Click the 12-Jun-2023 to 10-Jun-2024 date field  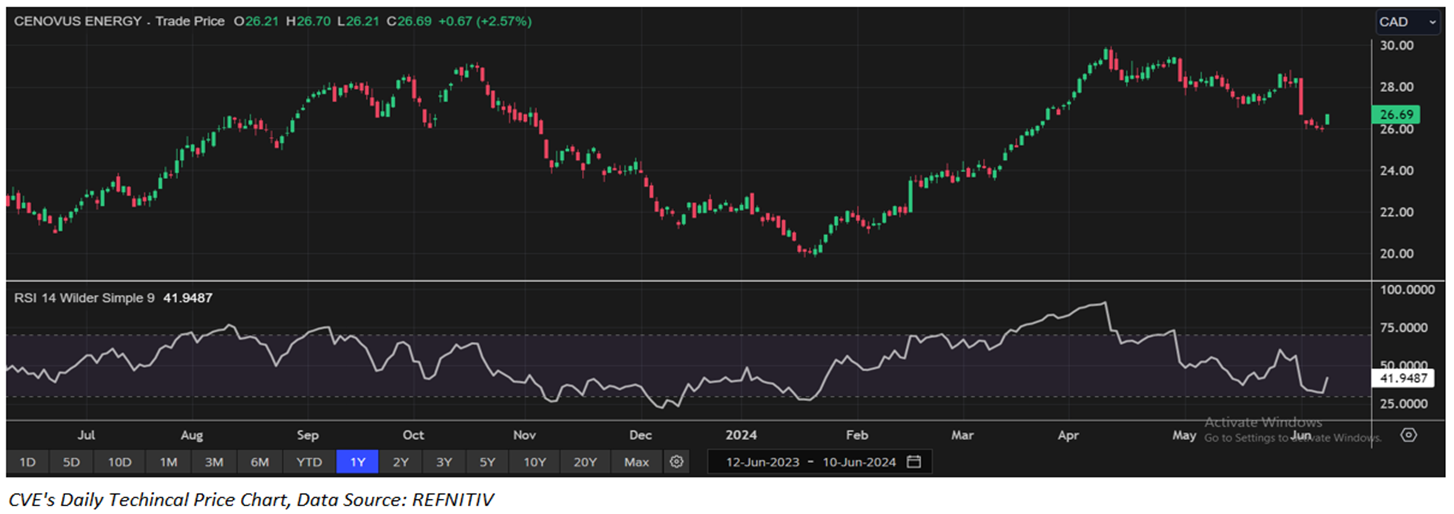(819, 462)
